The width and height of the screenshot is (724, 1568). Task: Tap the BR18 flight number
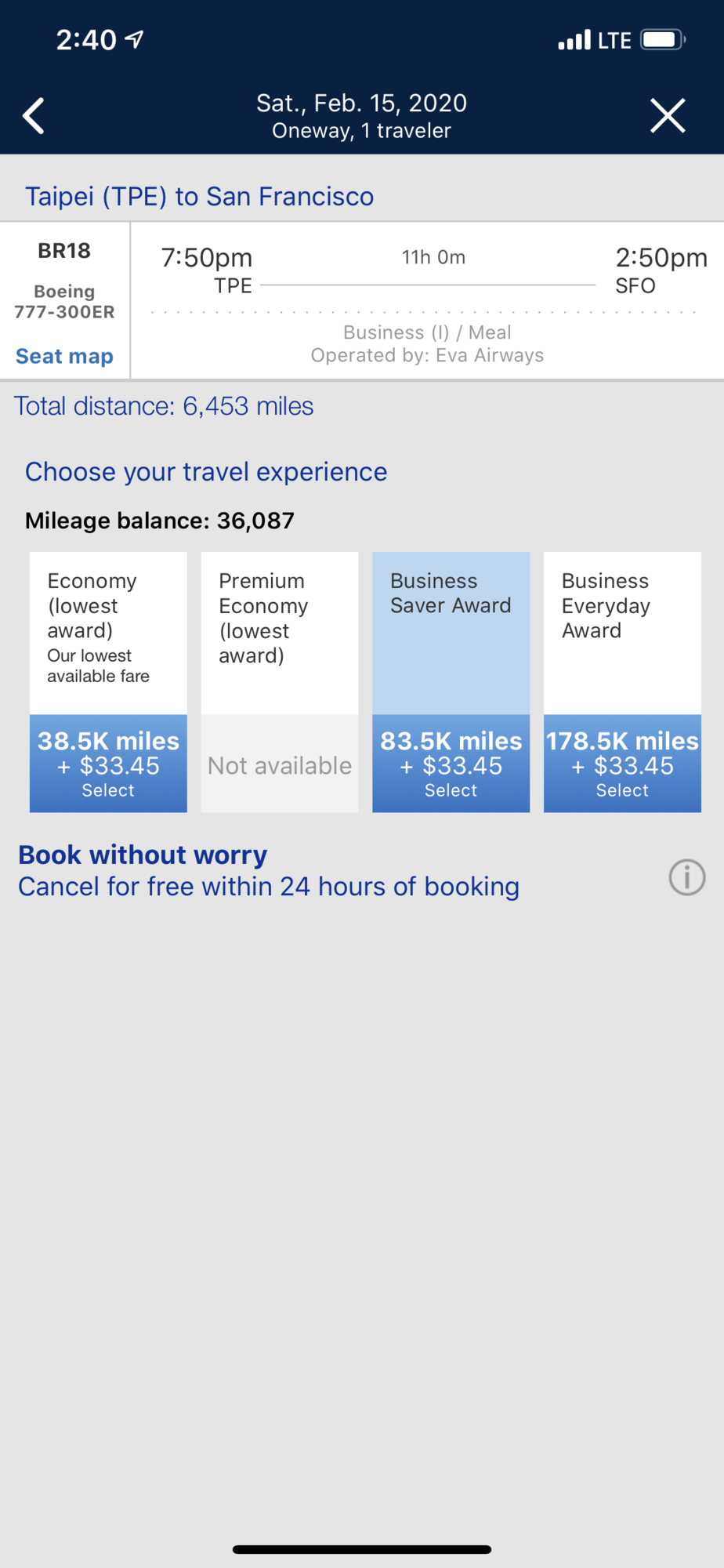coord(64,251)
